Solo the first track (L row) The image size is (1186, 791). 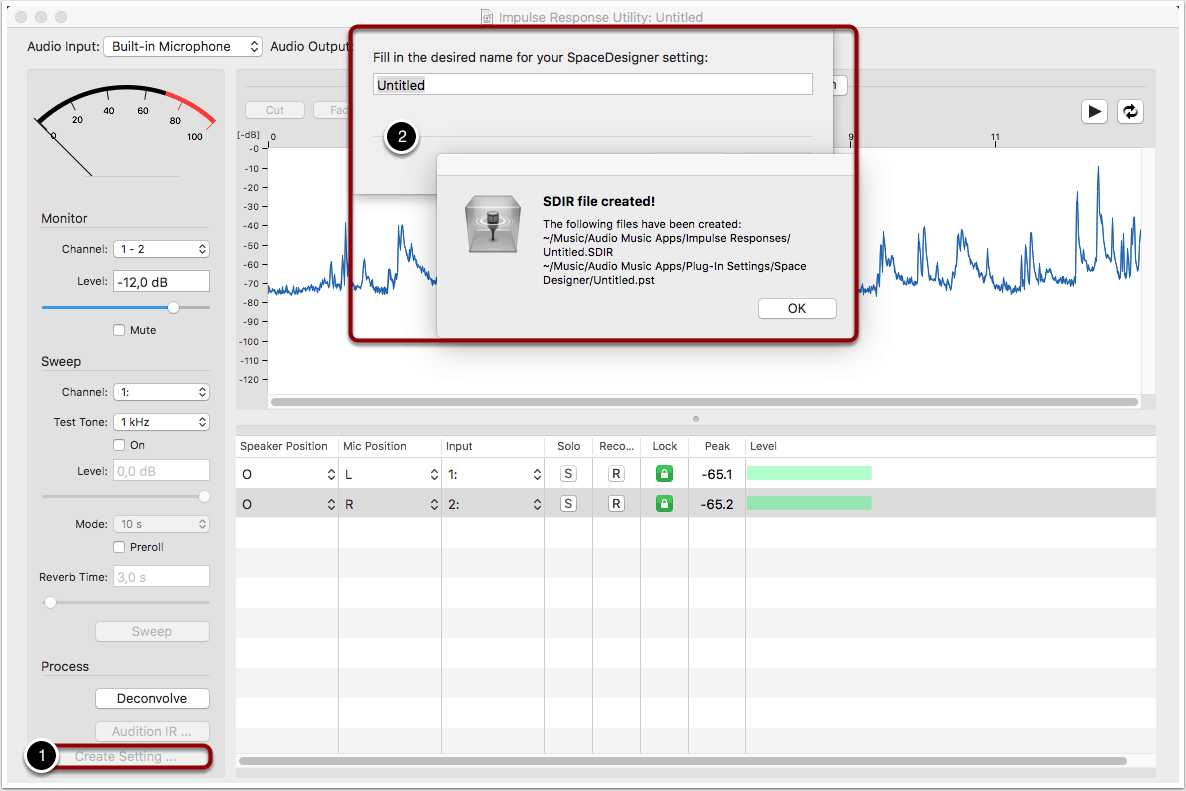pos(568,473)
